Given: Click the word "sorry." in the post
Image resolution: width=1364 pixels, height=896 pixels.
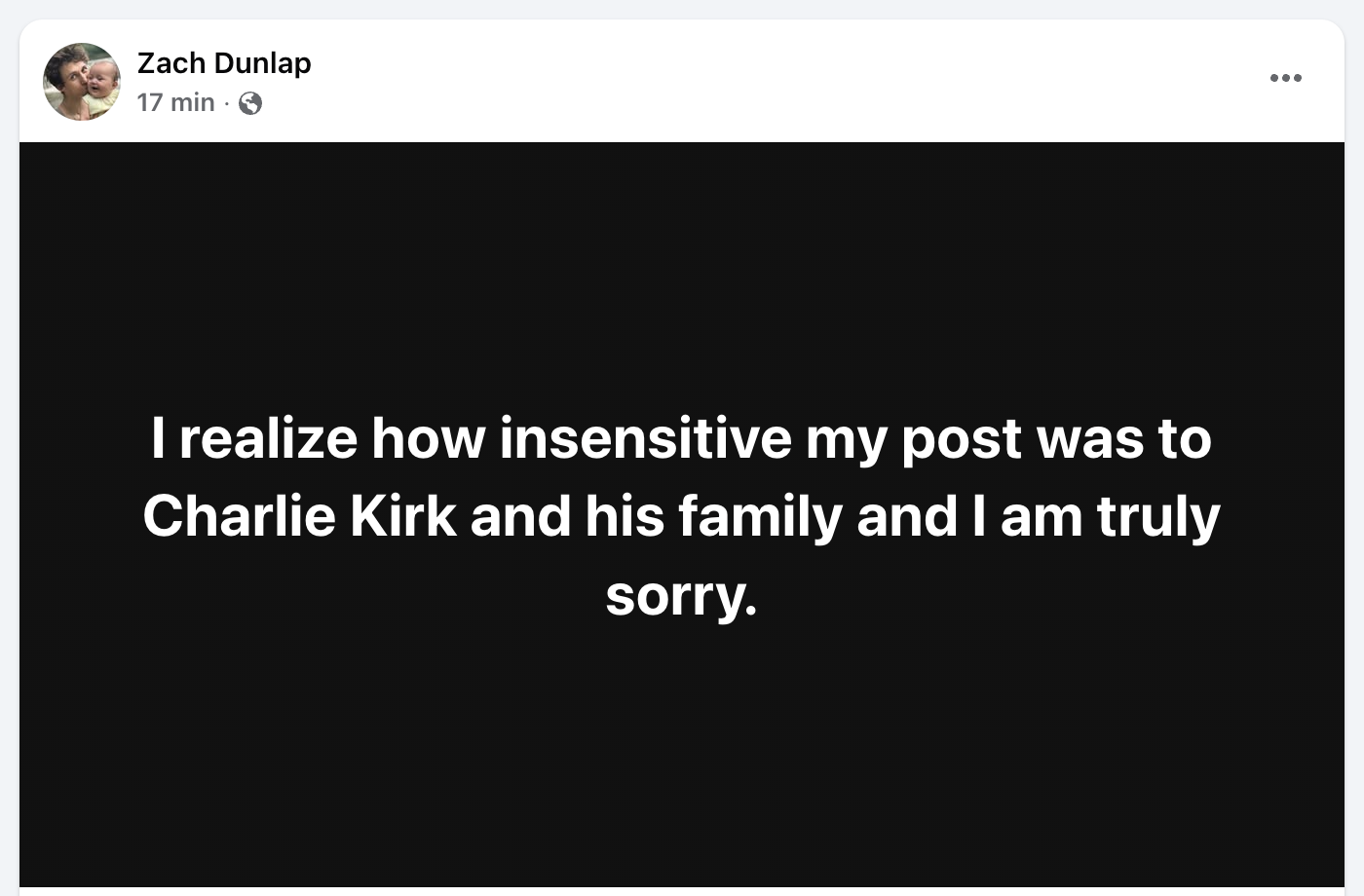Looking at the screenshot, I should click(681, 594).
